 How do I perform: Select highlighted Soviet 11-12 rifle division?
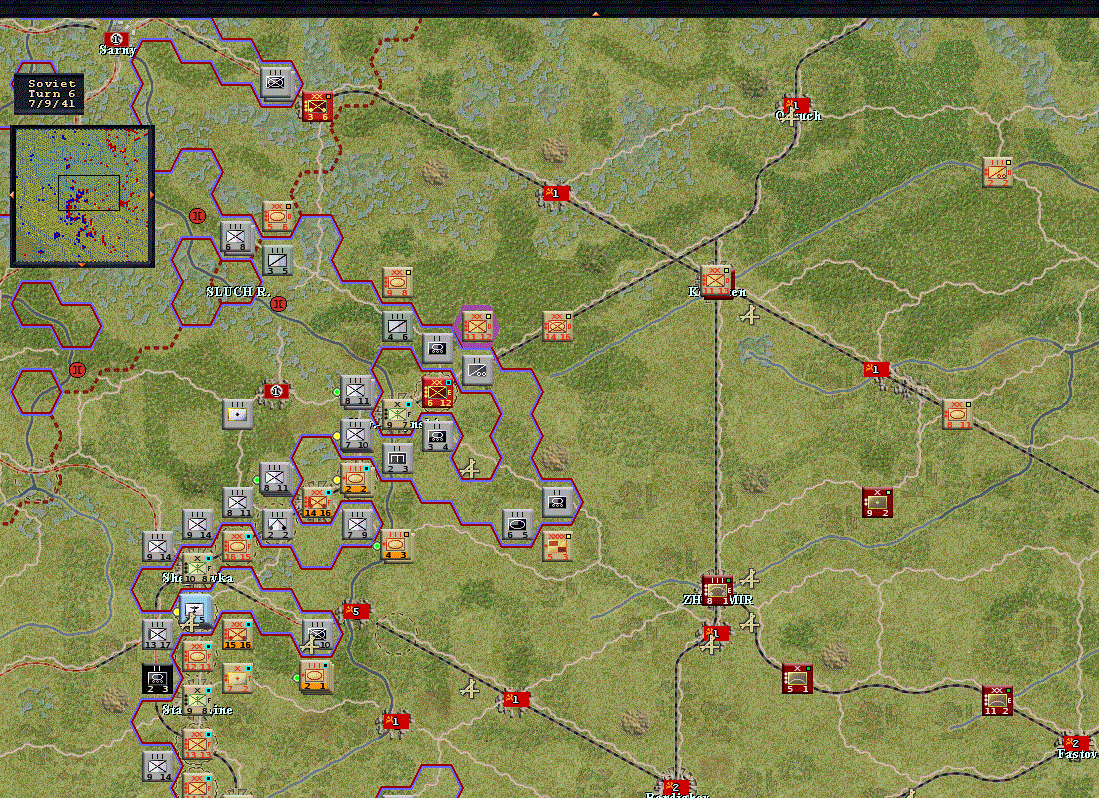[477, 326]
